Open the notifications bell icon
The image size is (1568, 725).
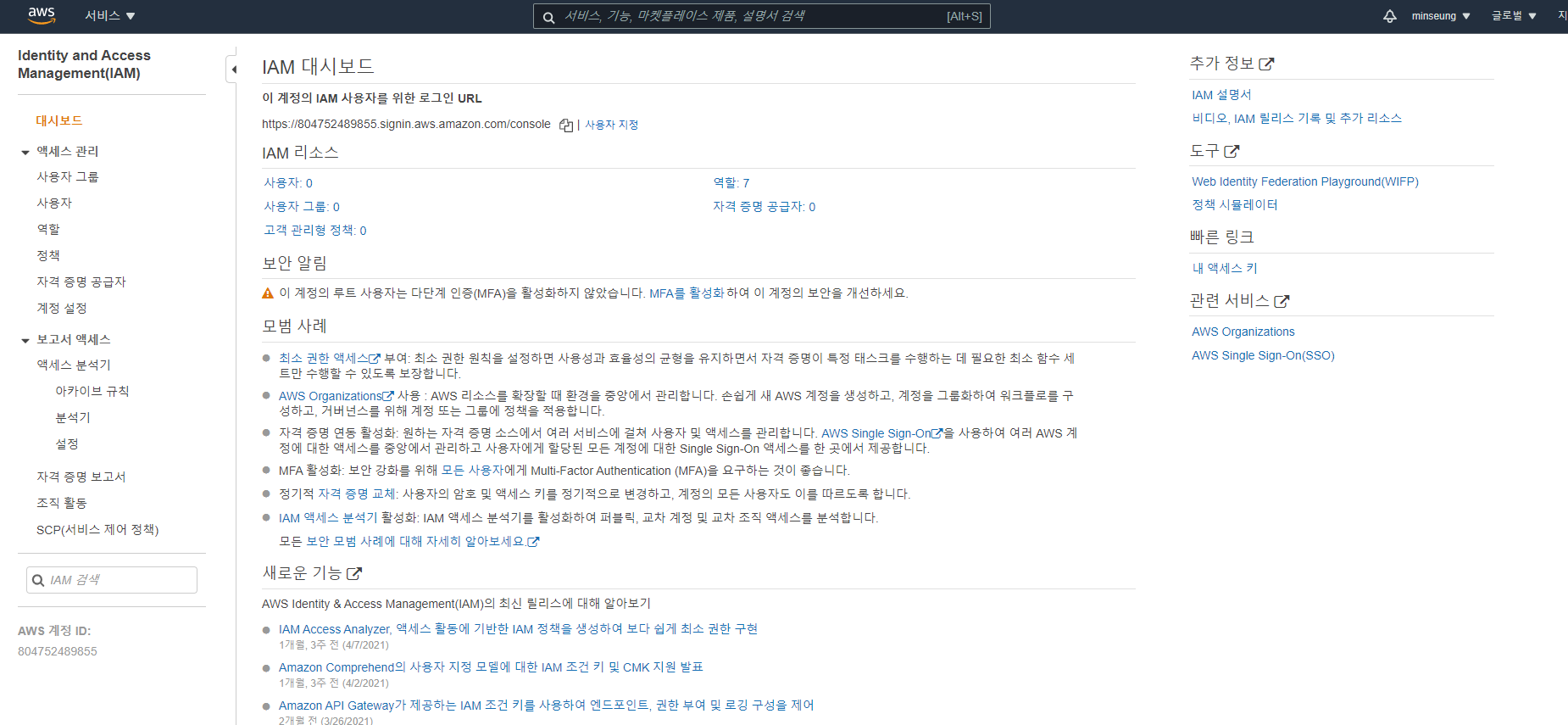[1390, 16]
